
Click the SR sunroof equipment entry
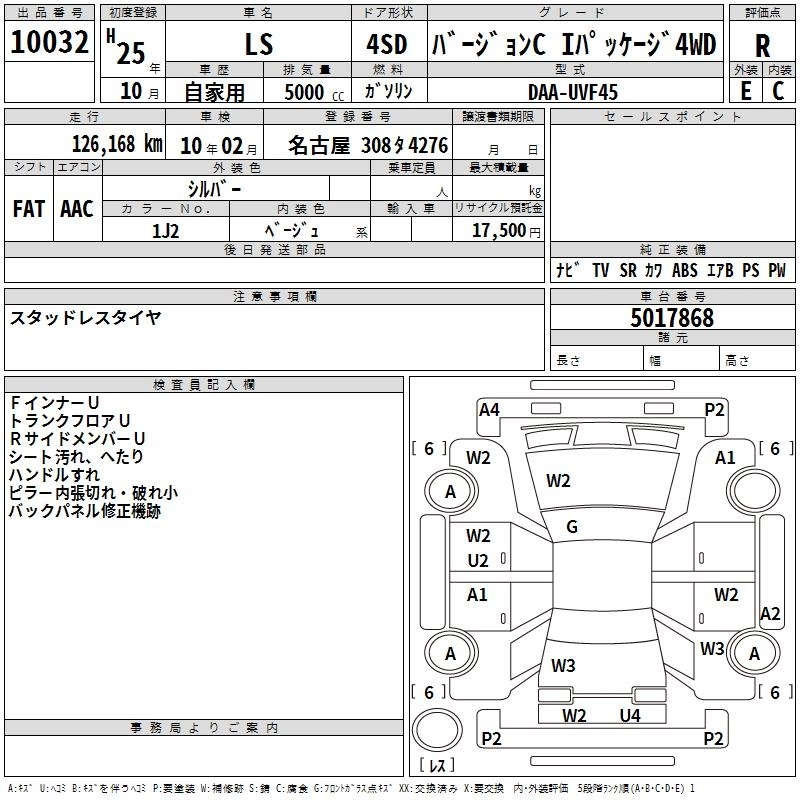click(628, 270)
